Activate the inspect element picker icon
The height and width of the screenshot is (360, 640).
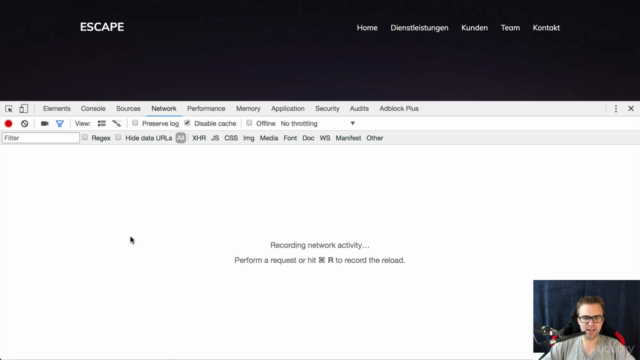point(9,109)
